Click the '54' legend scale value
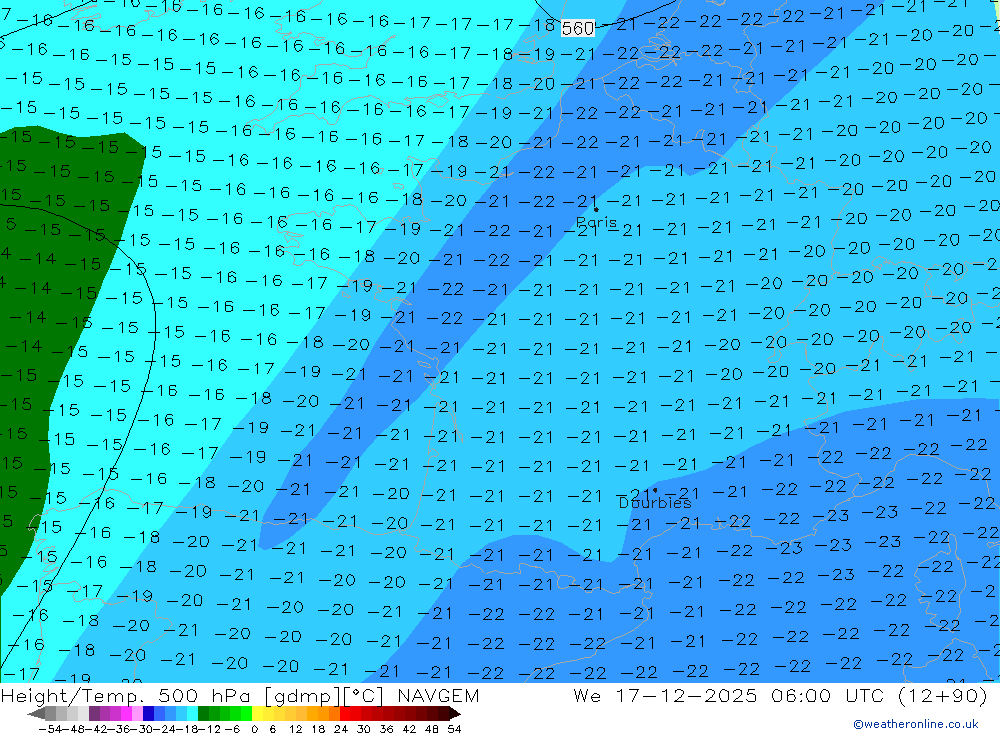1000x733 pixels. [454, 729]
